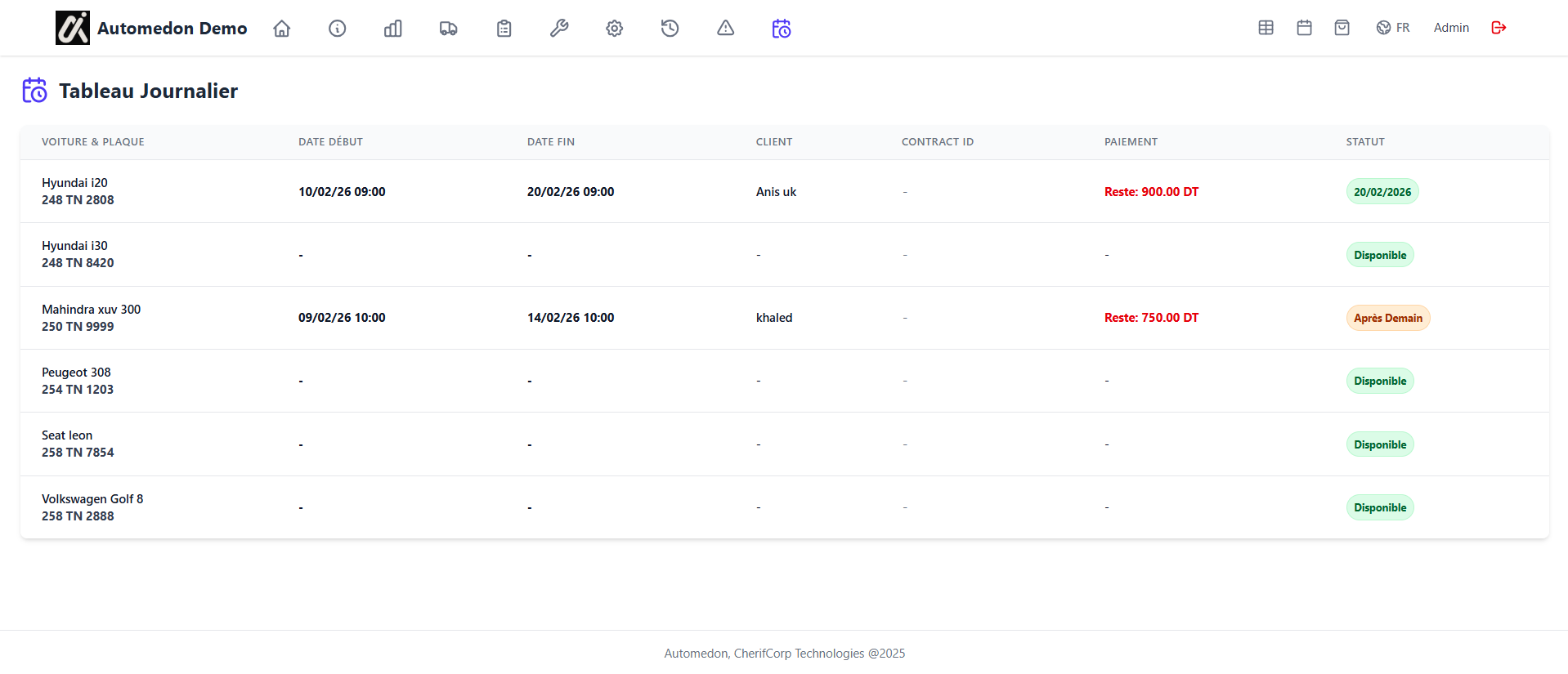1568x674 pixels.
Task: Open the wrench maintenance icon
Action: pos(559,29)
